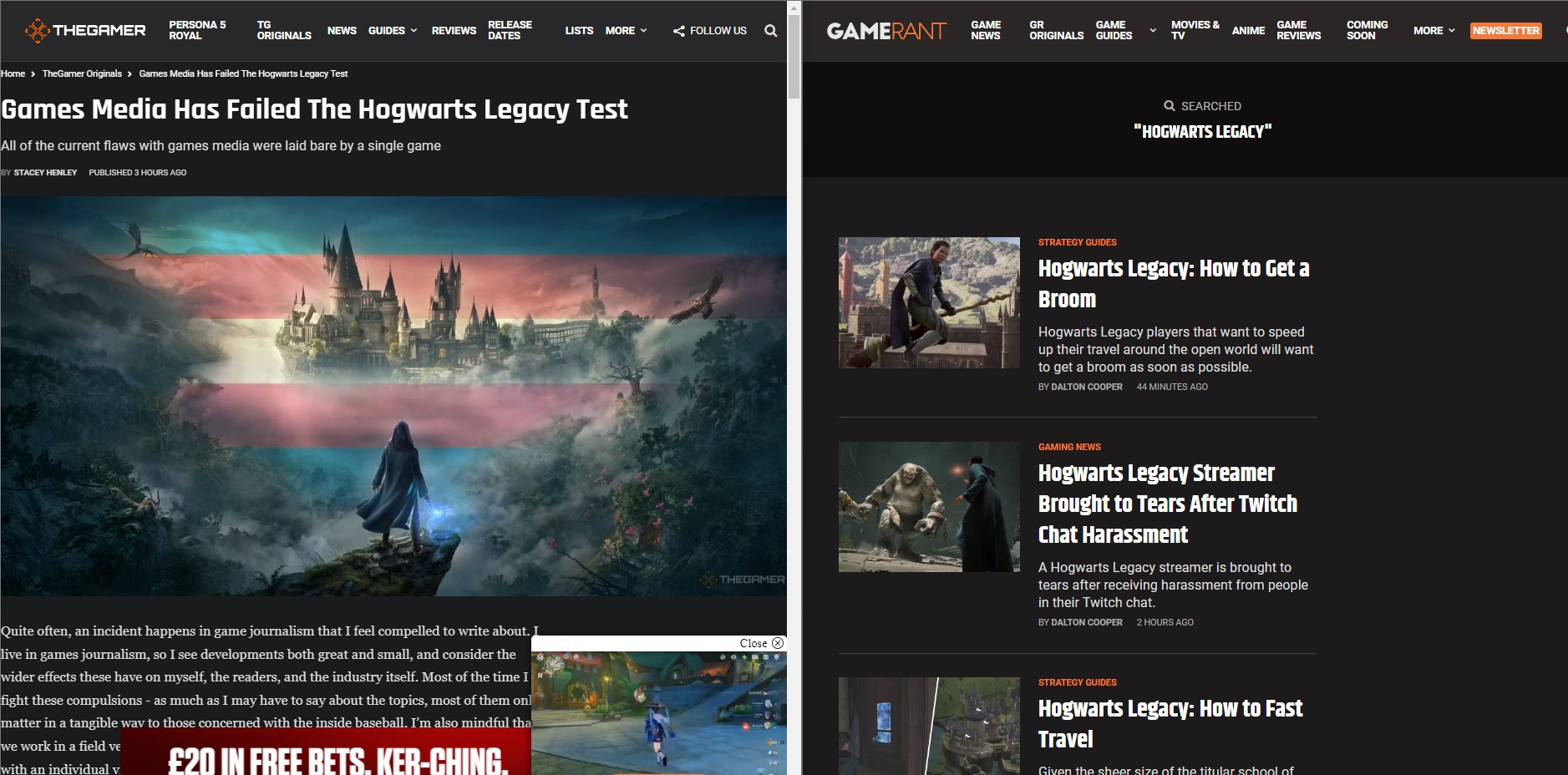Viewport: 1568px width, 775px height.
Task: Click '44 minutes ago' timestamp
Action: (x=1172, y=387)
